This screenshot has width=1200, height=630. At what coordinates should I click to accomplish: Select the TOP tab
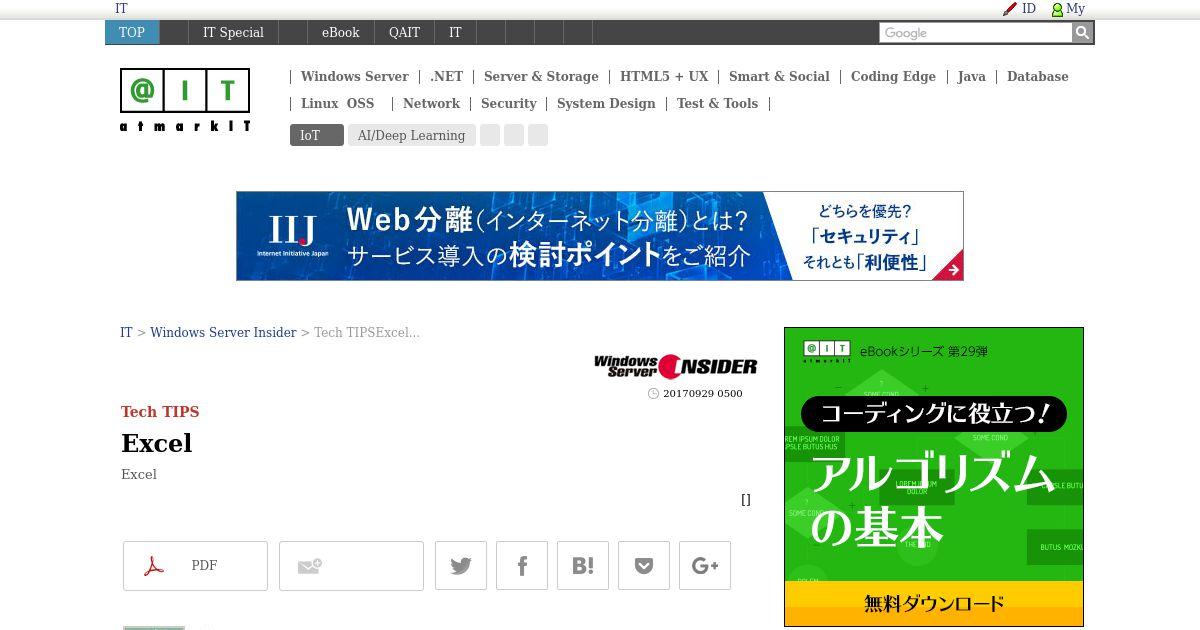132,32
